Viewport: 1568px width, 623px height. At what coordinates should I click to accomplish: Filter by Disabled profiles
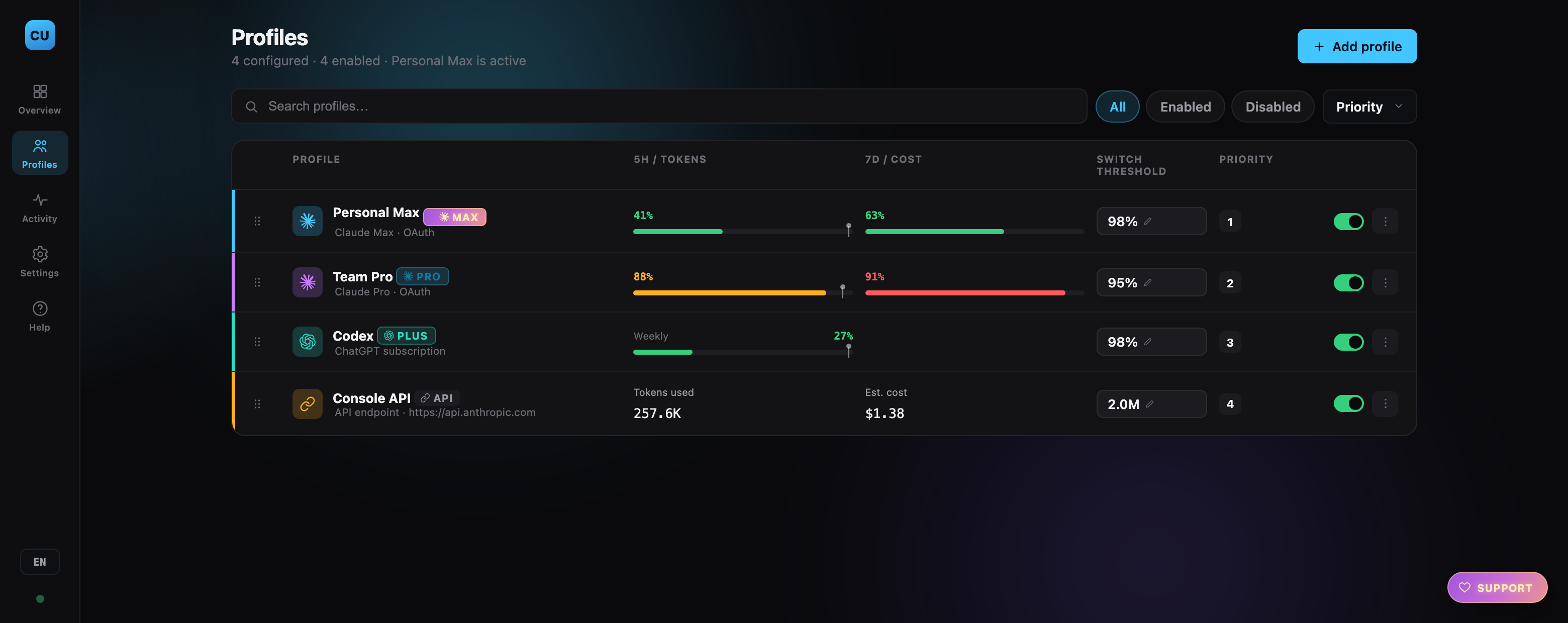1273,107
